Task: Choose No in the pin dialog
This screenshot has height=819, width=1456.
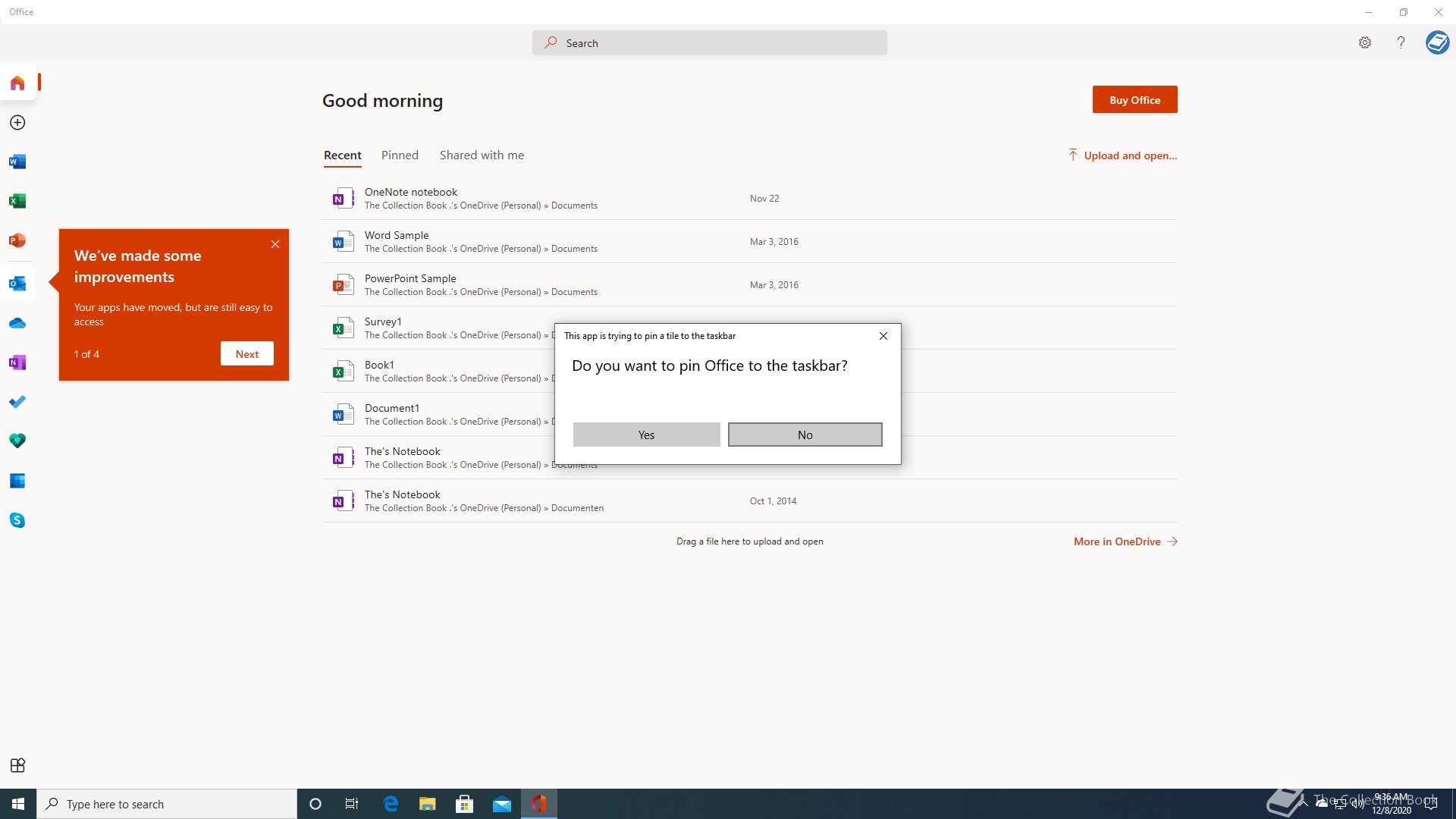Action: click(x=805, y=435)
